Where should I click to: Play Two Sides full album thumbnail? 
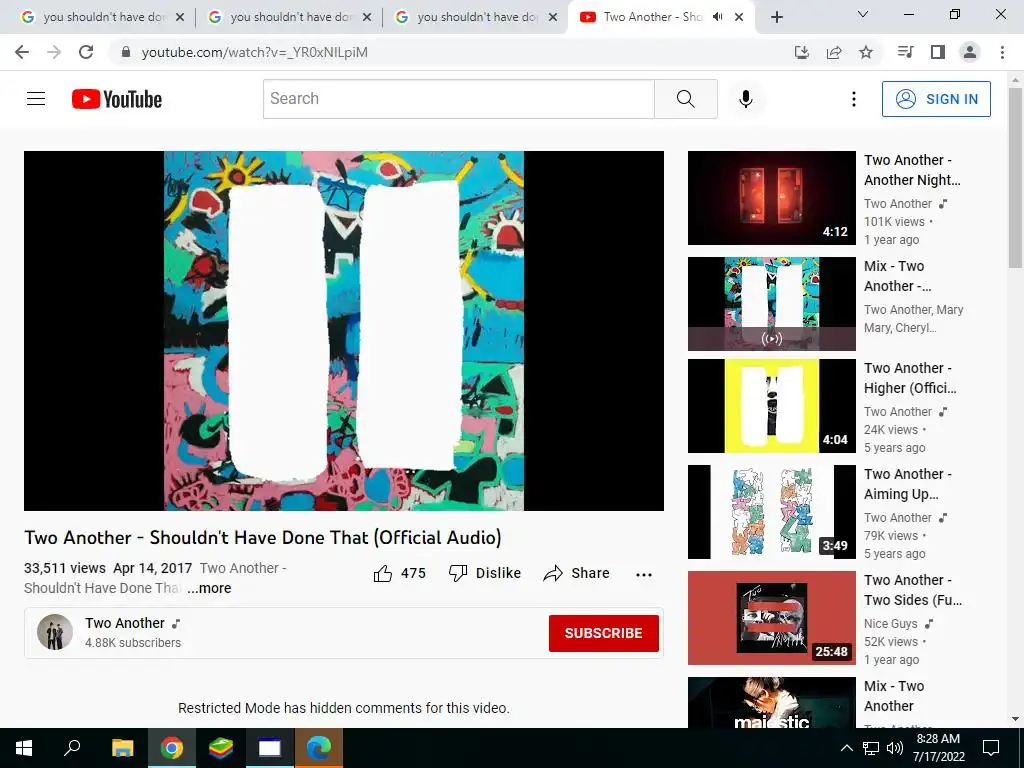pyautogui.click(x=771, y=618)
